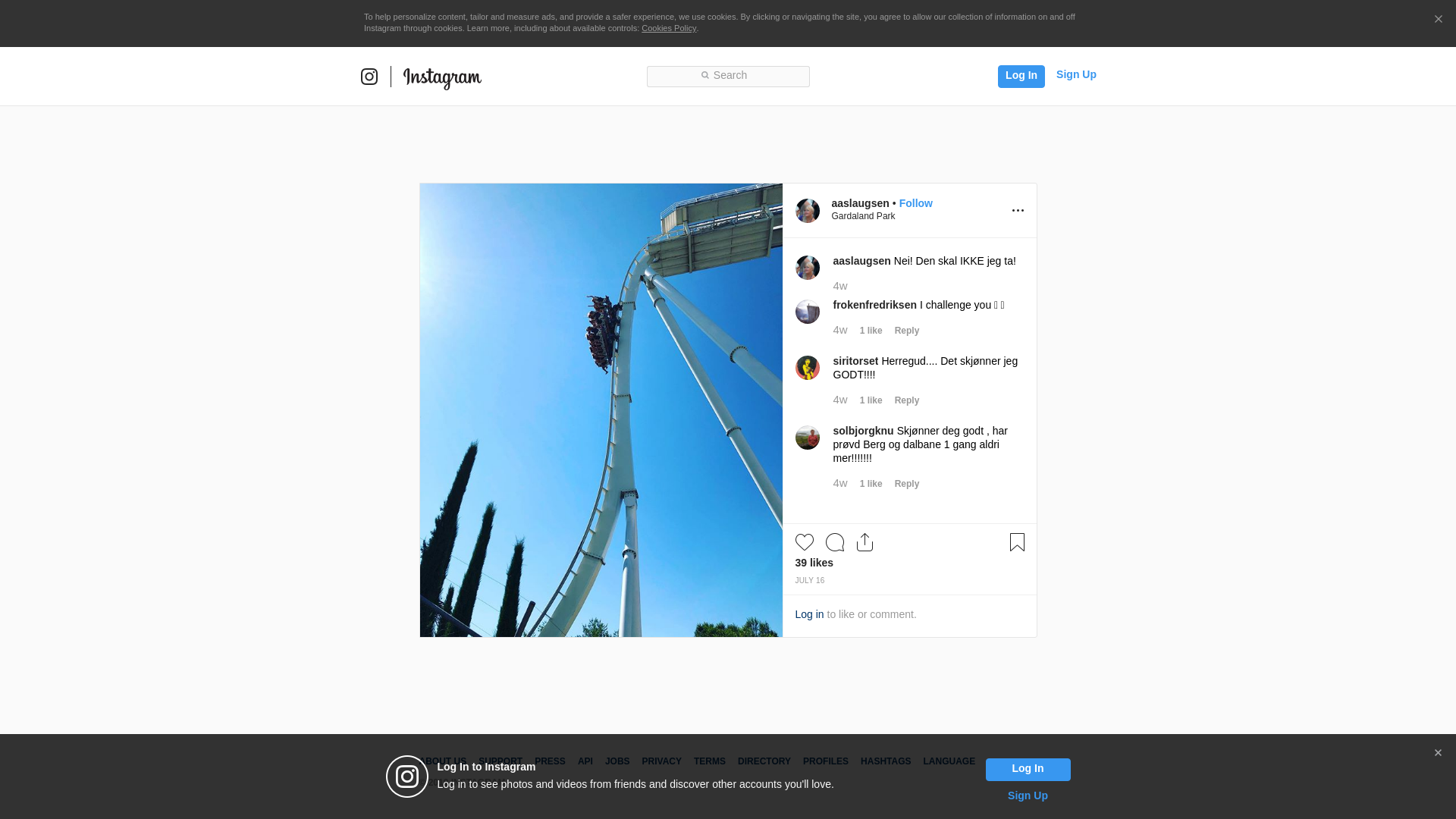Click Sign Up in the bottom banner

point(1028,795)
